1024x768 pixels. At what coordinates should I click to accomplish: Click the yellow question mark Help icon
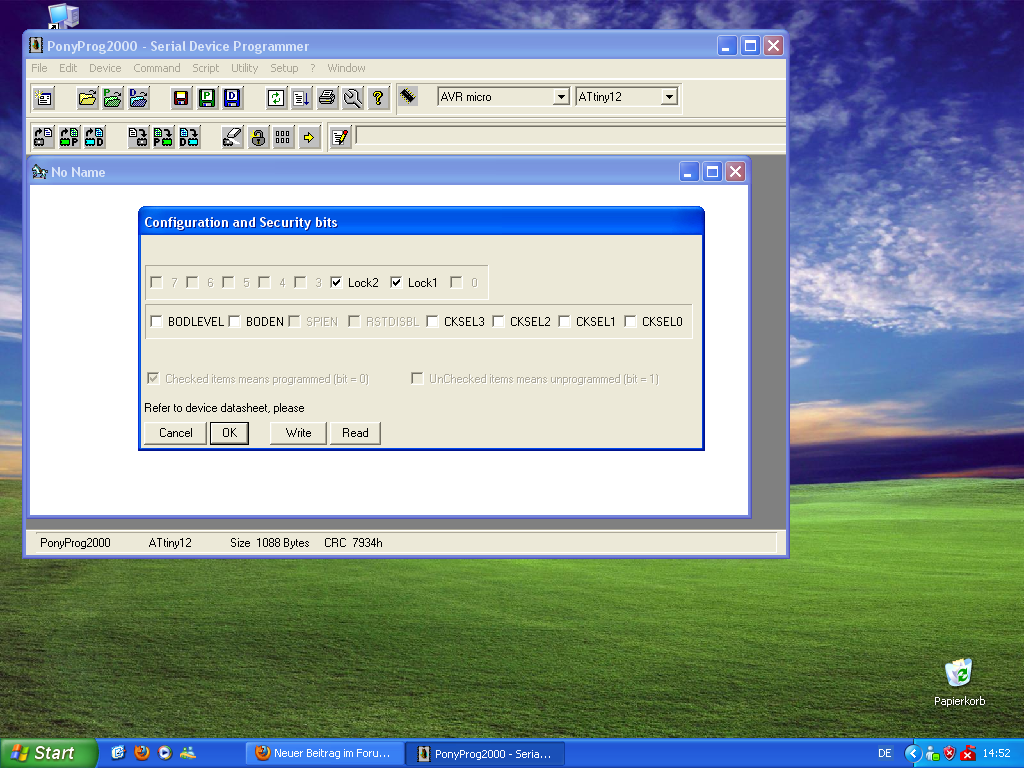(377, 98)
